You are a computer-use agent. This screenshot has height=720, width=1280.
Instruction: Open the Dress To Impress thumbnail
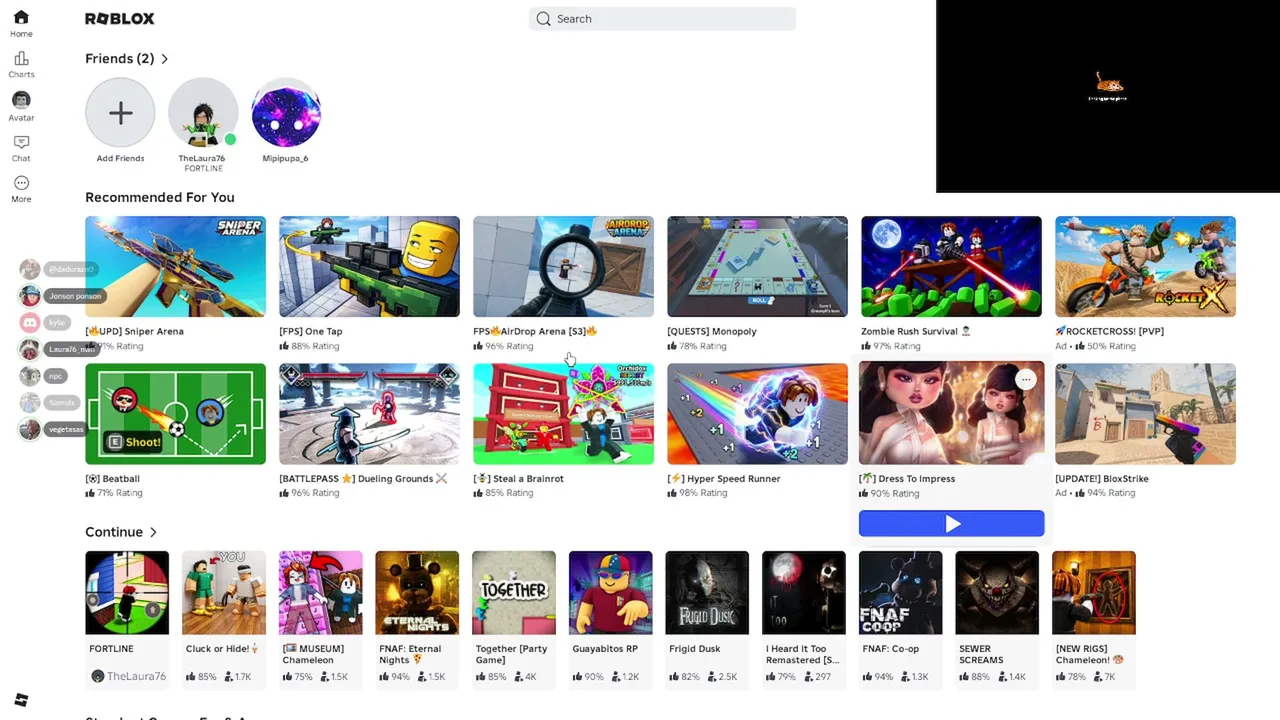click(951, 413)
